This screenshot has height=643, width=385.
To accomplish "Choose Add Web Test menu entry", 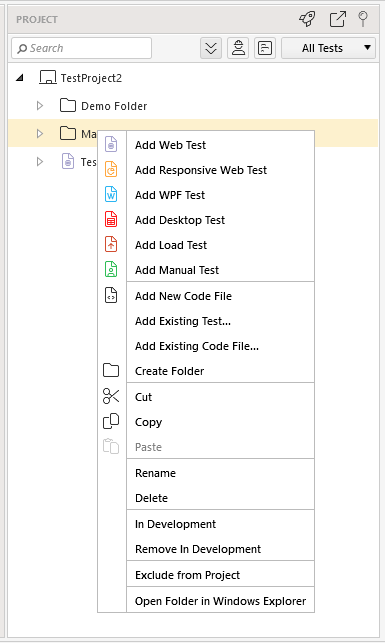I will click(x=220, y=145).
